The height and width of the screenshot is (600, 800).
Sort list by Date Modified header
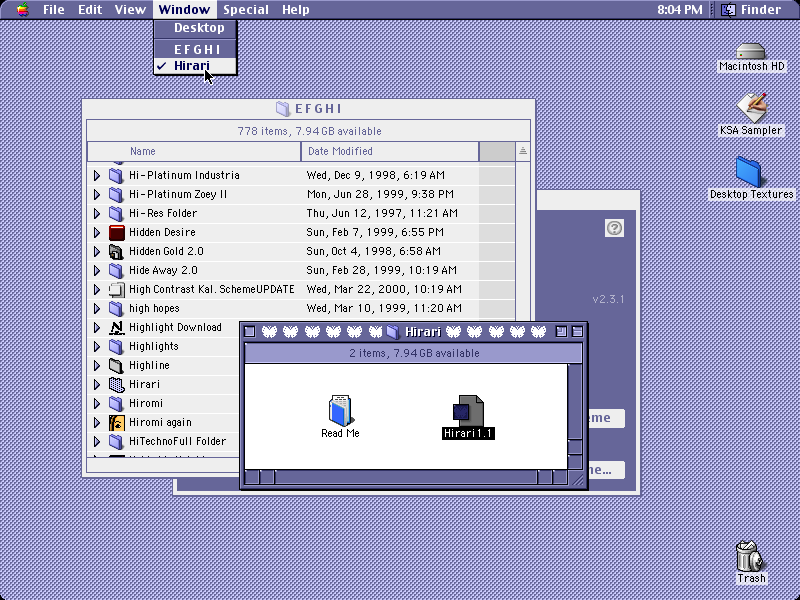point(390,152)
